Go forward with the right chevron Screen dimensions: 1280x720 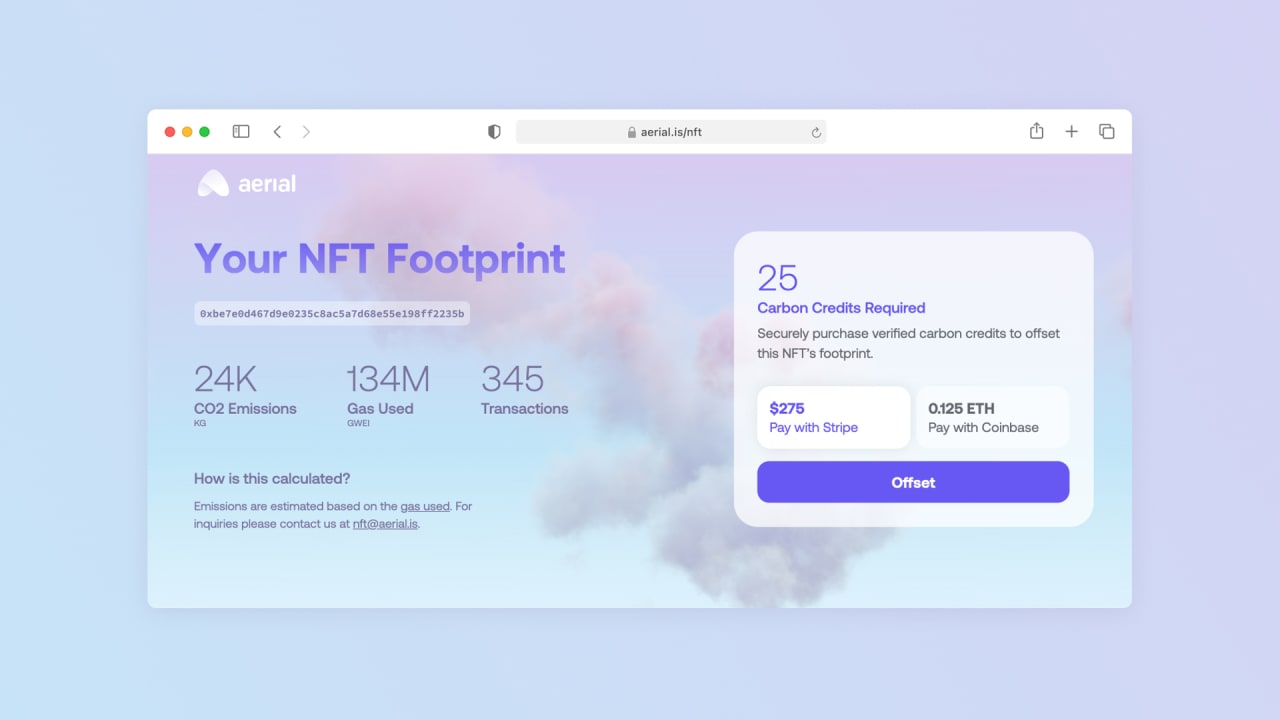tap(306, 131)
